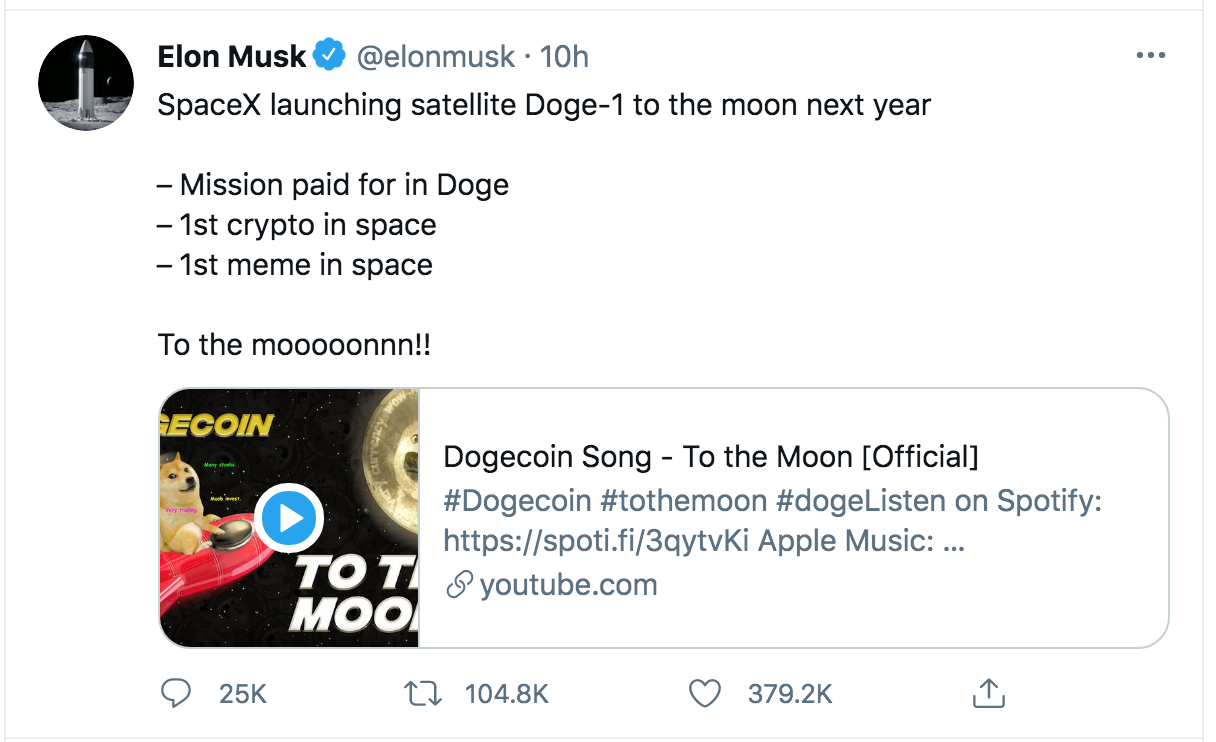Play the Dogecoin Song video

pos(289,518)
